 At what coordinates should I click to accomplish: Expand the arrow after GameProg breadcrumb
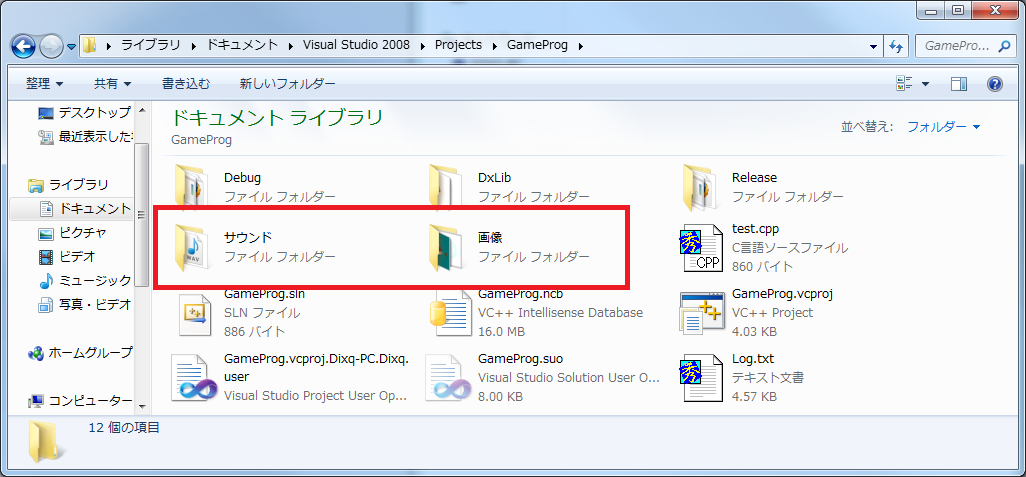(x=580, y=46)
